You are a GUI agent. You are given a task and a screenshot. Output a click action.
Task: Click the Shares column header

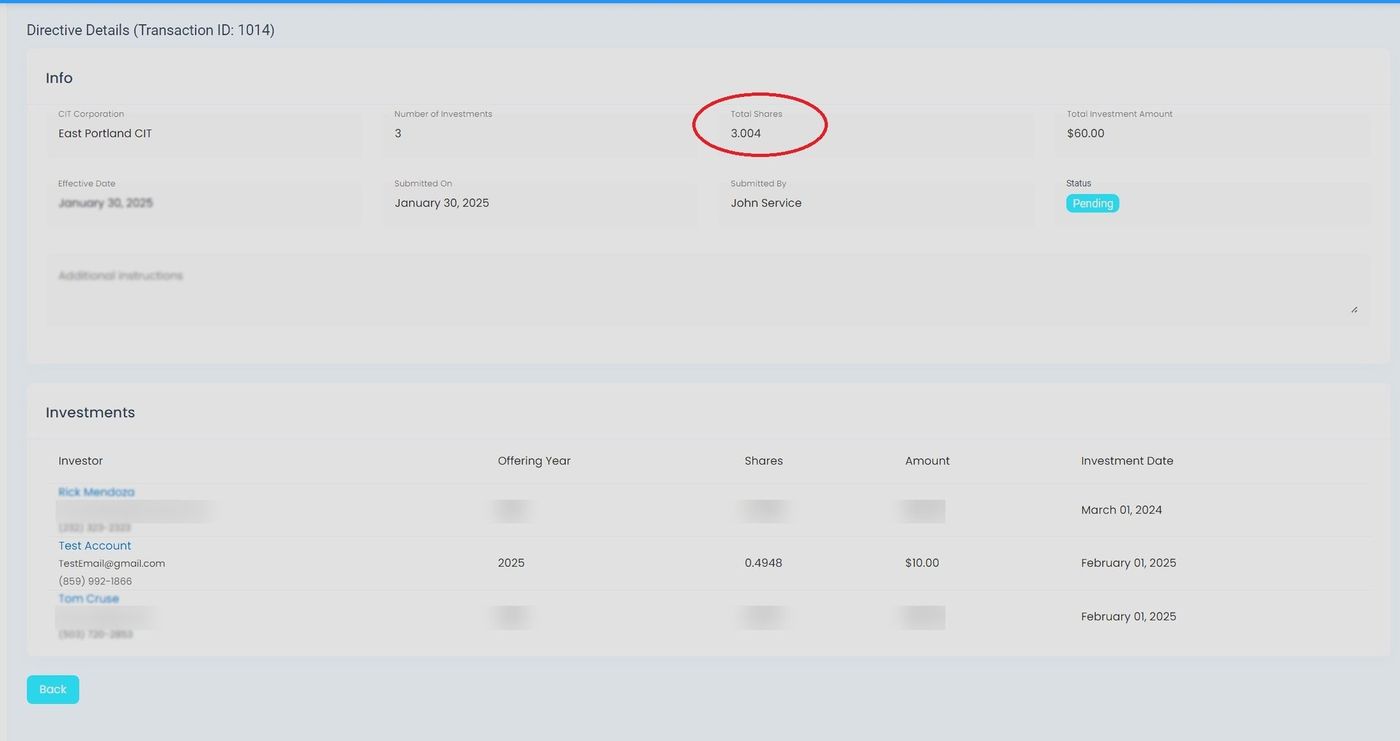763,461
